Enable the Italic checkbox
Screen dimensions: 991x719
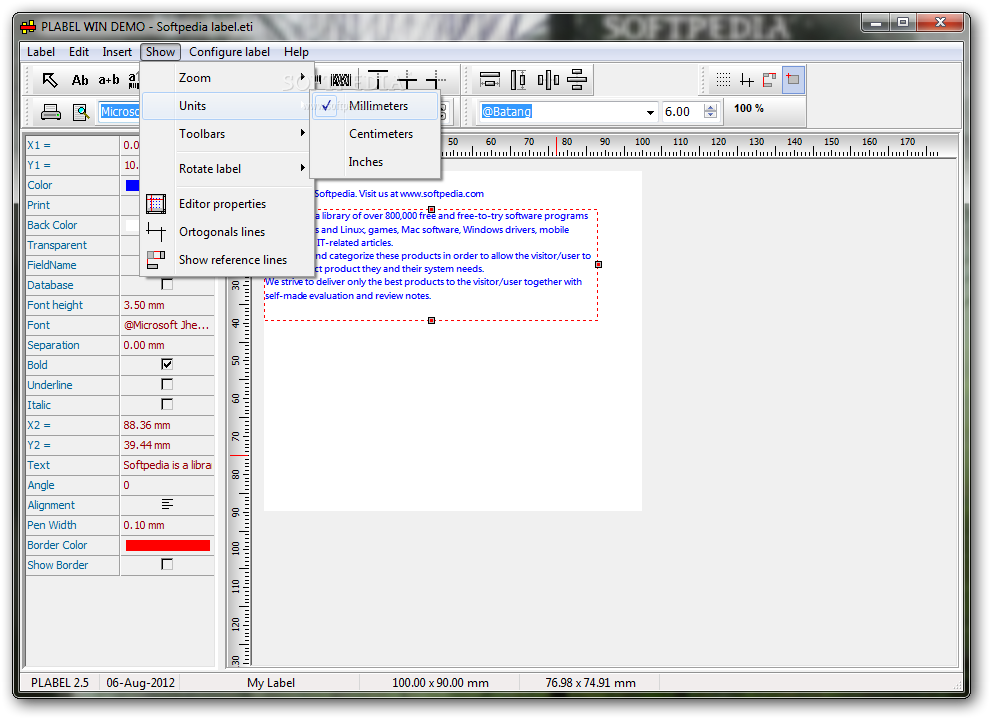click(167, 404)
